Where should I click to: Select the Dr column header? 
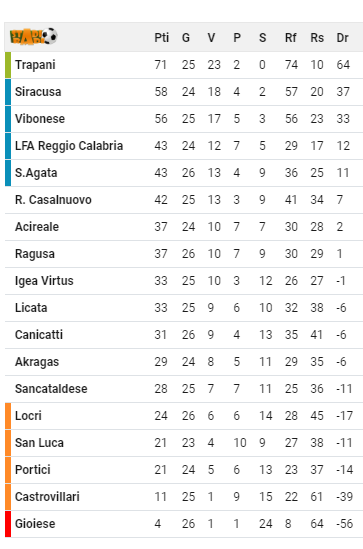342,38
